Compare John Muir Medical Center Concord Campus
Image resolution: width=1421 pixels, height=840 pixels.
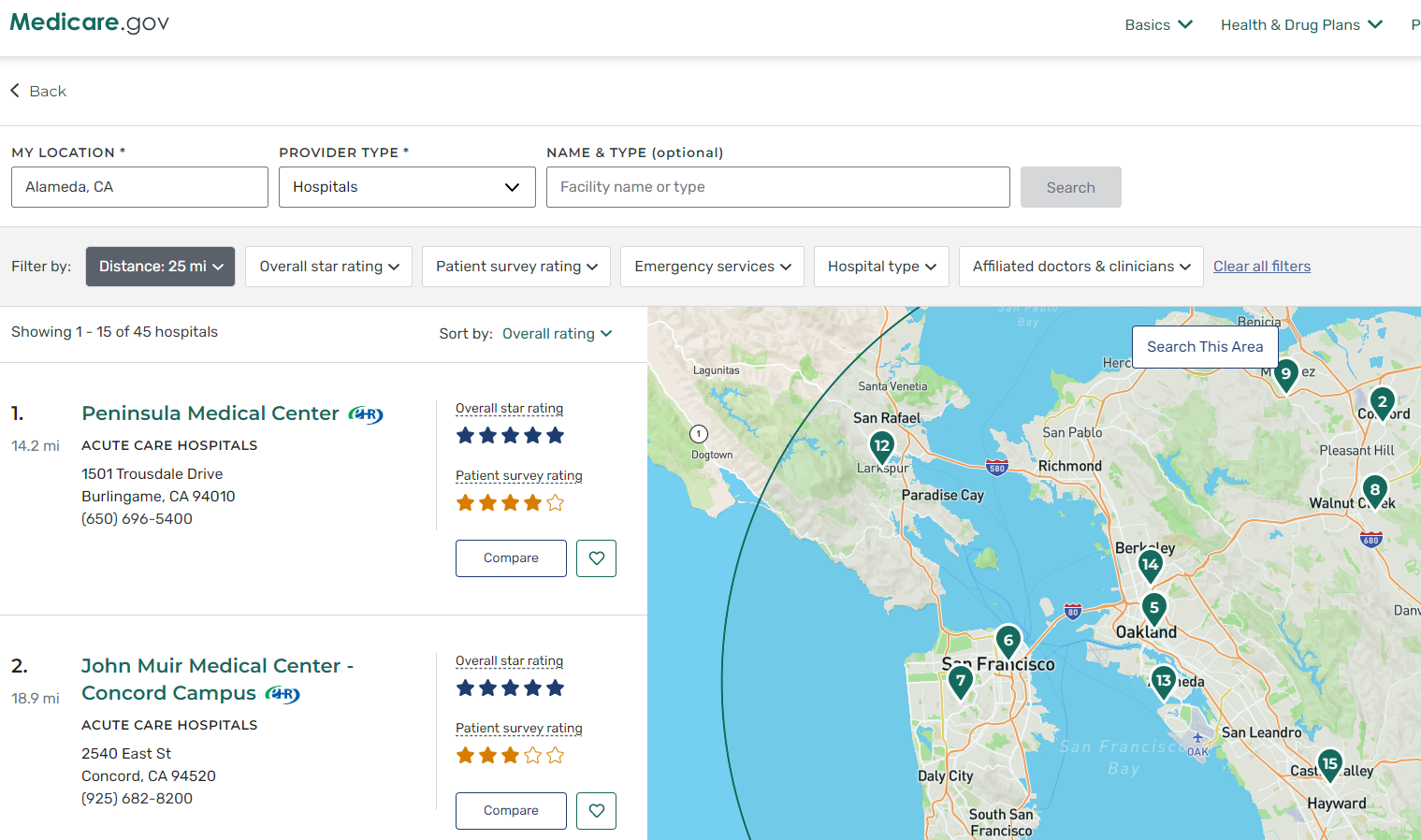pos(511,811)
